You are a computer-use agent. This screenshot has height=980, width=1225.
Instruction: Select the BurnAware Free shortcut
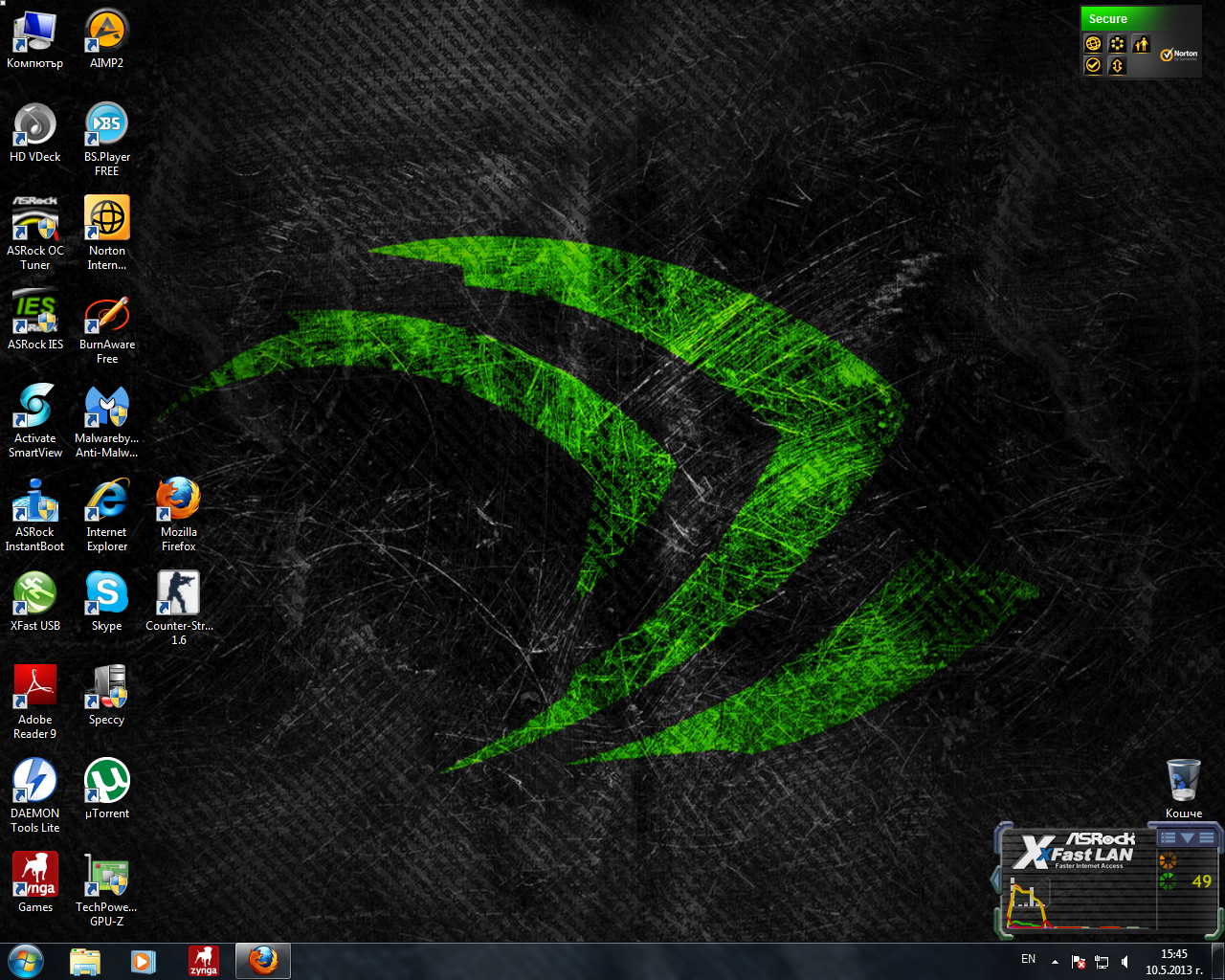[x=106, y=327]
